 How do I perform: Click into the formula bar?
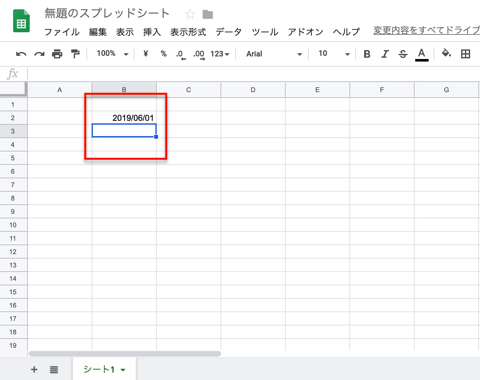pos(253,74)
